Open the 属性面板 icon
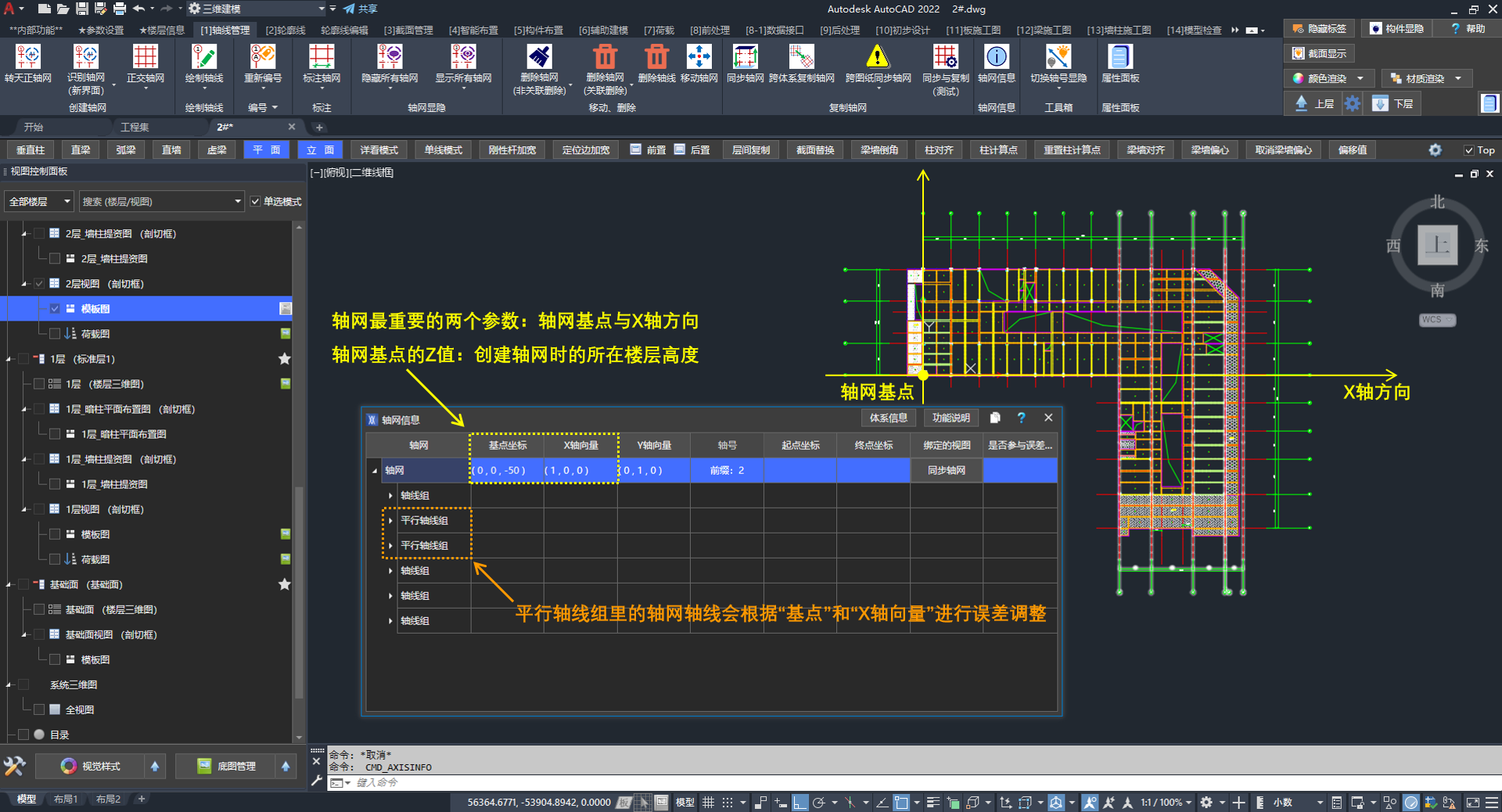1502x812 pixels. tap(1119, 57)
